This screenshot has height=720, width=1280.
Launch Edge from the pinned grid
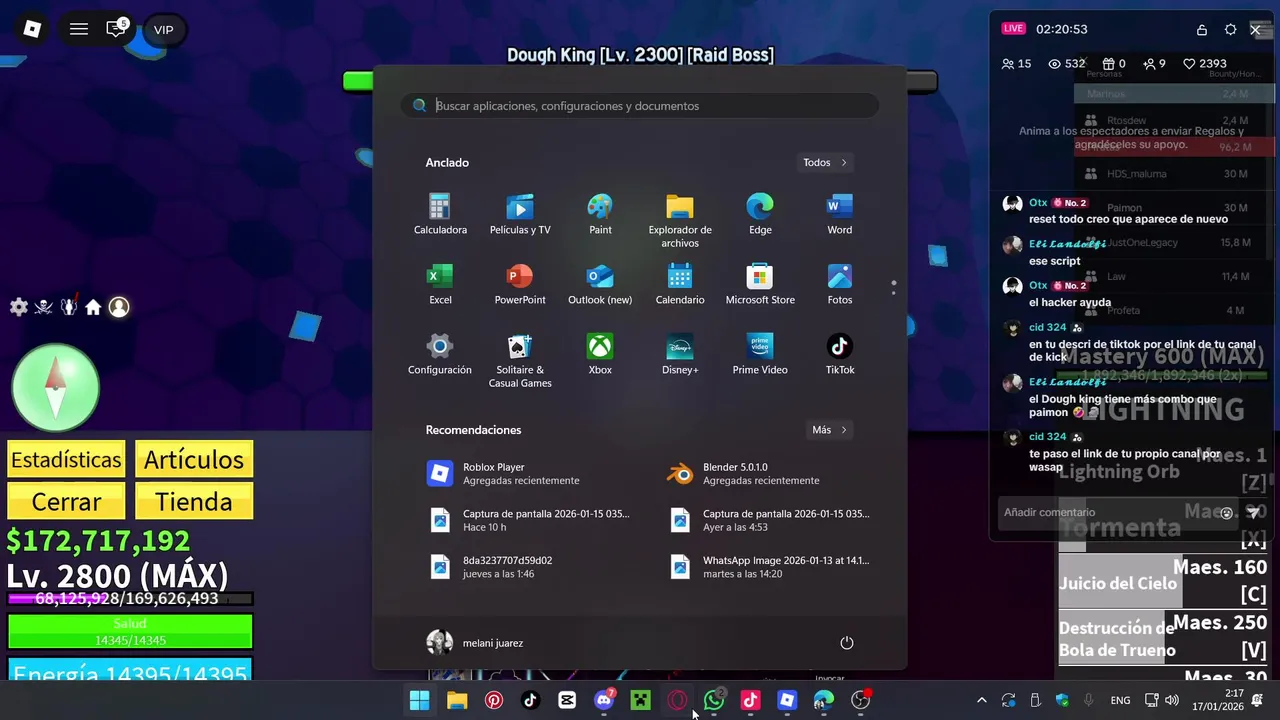click(x=760, y=215)
